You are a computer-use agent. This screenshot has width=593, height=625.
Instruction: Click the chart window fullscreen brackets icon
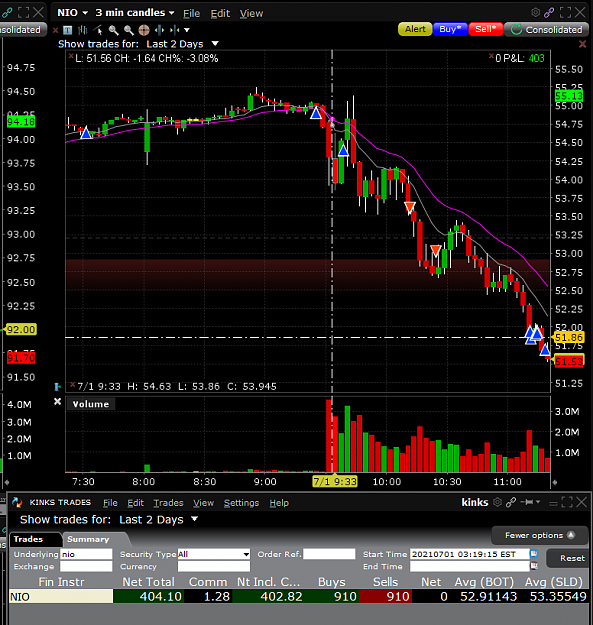coord(565,12)
